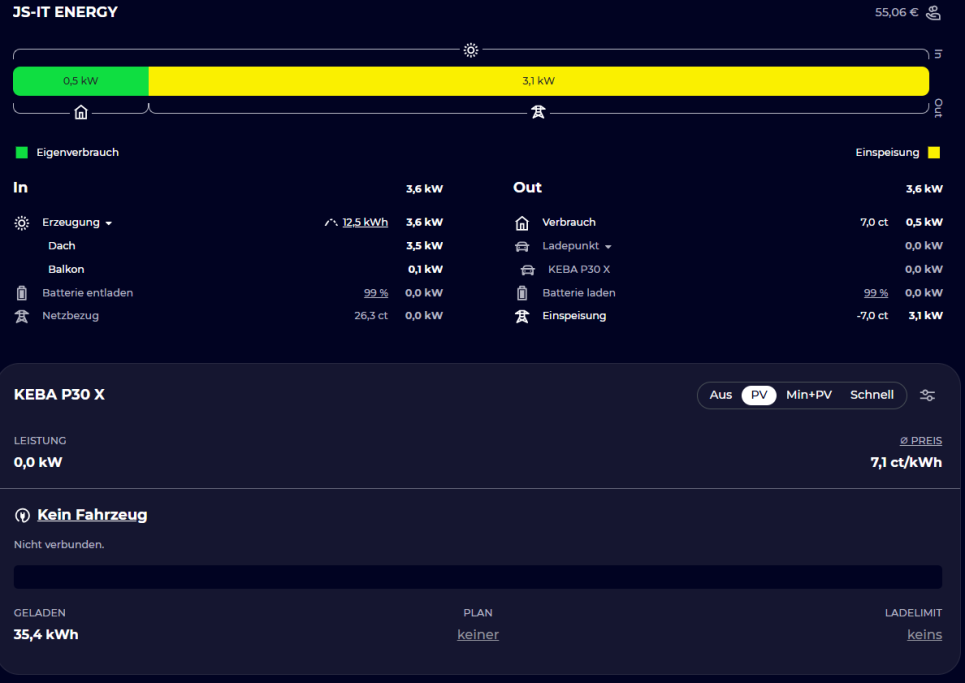Click the Einspeisung legend label
The image size is (965, 683).
(887, 153)
